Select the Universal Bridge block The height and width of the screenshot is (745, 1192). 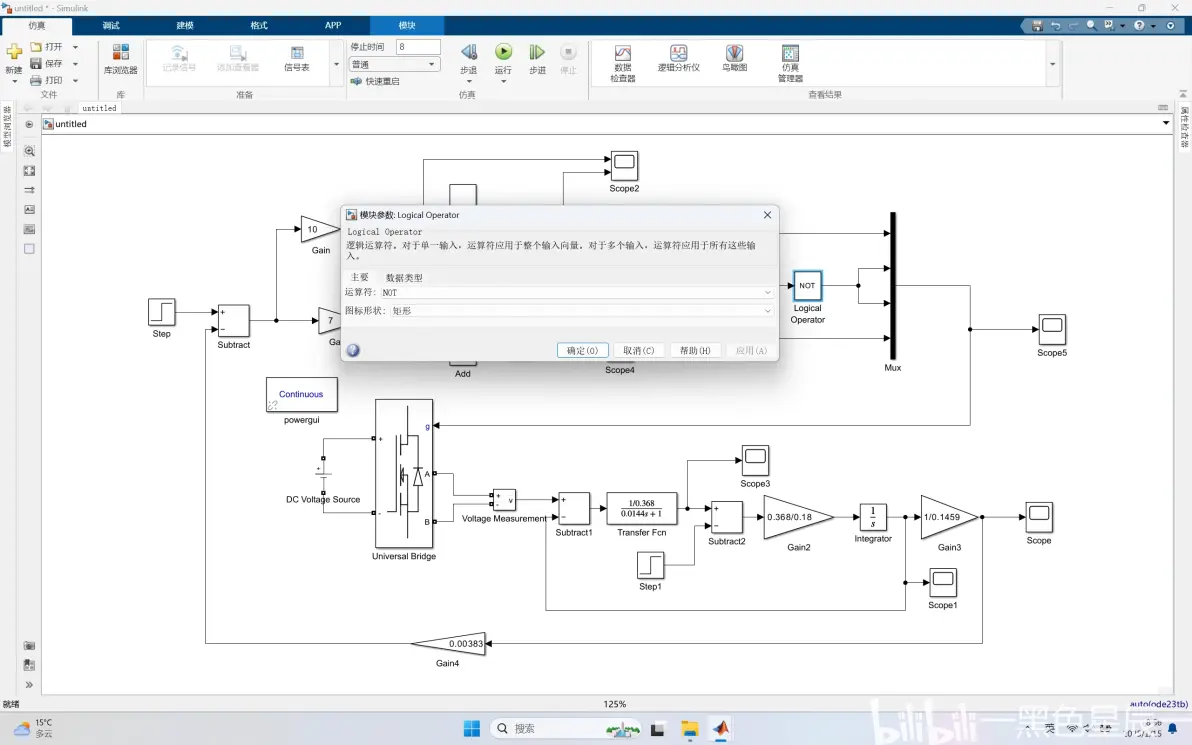click(404, 474)
